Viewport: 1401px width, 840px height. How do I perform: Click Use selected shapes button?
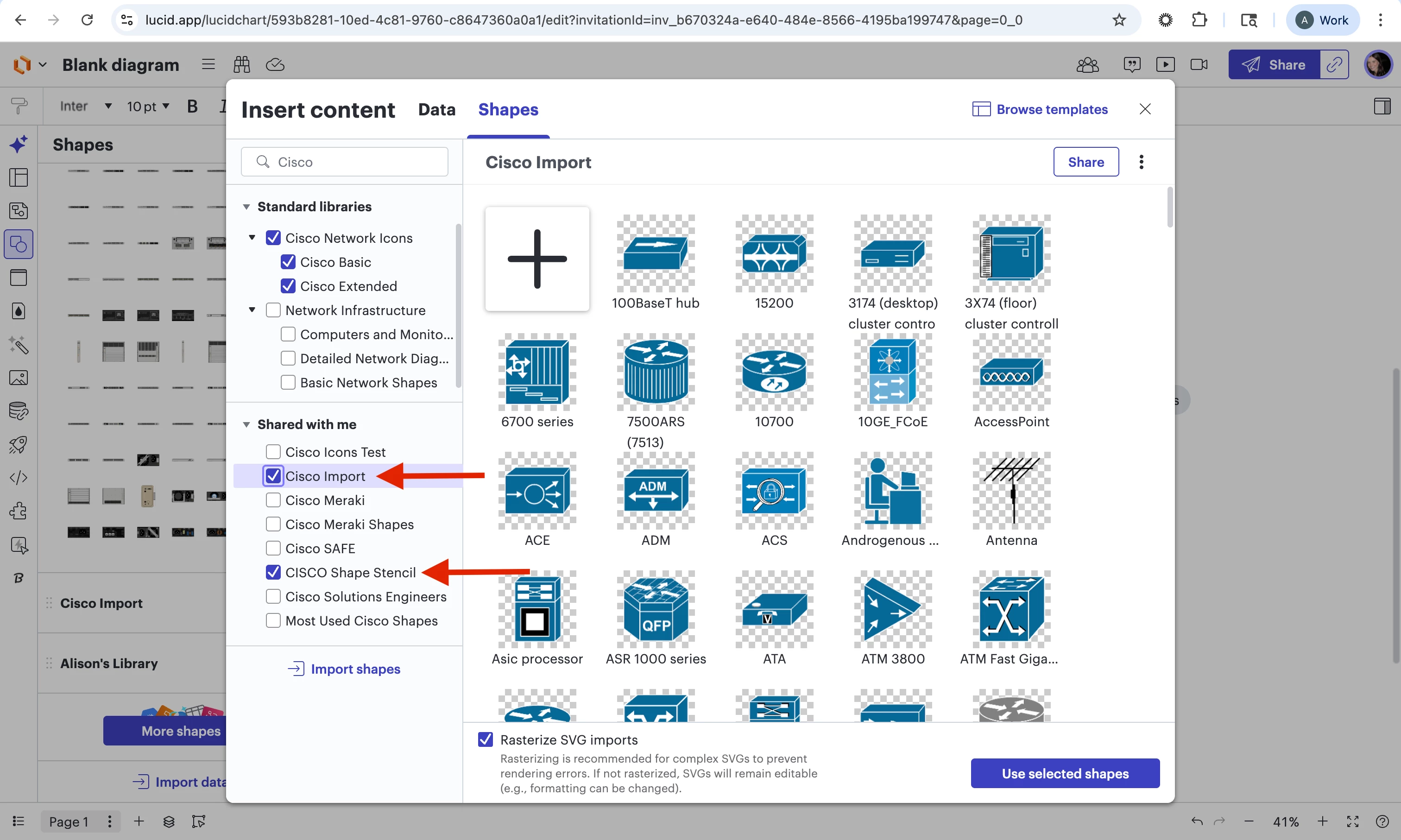(1064, 773)
